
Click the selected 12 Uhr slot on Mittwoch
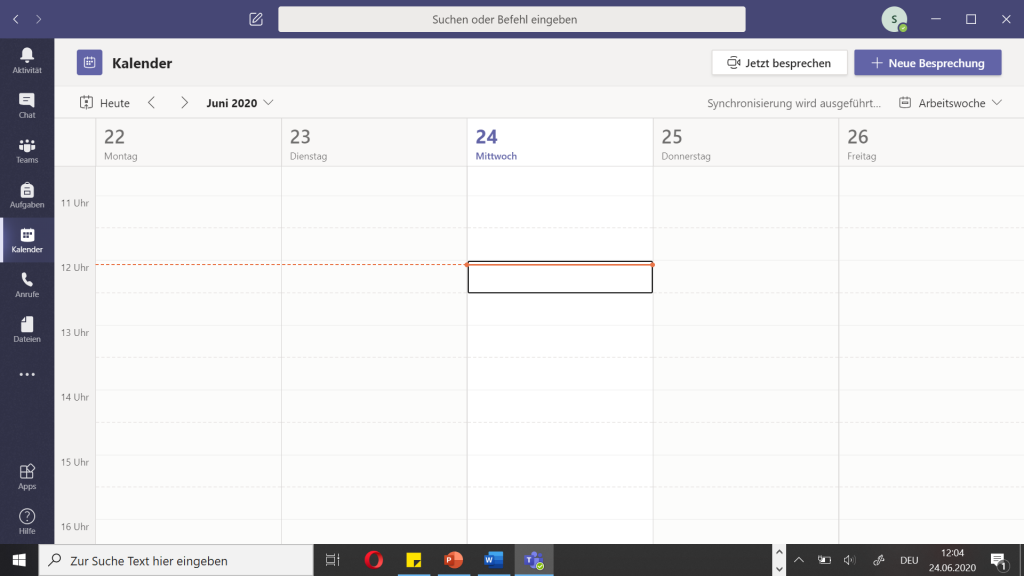point(560,277)
